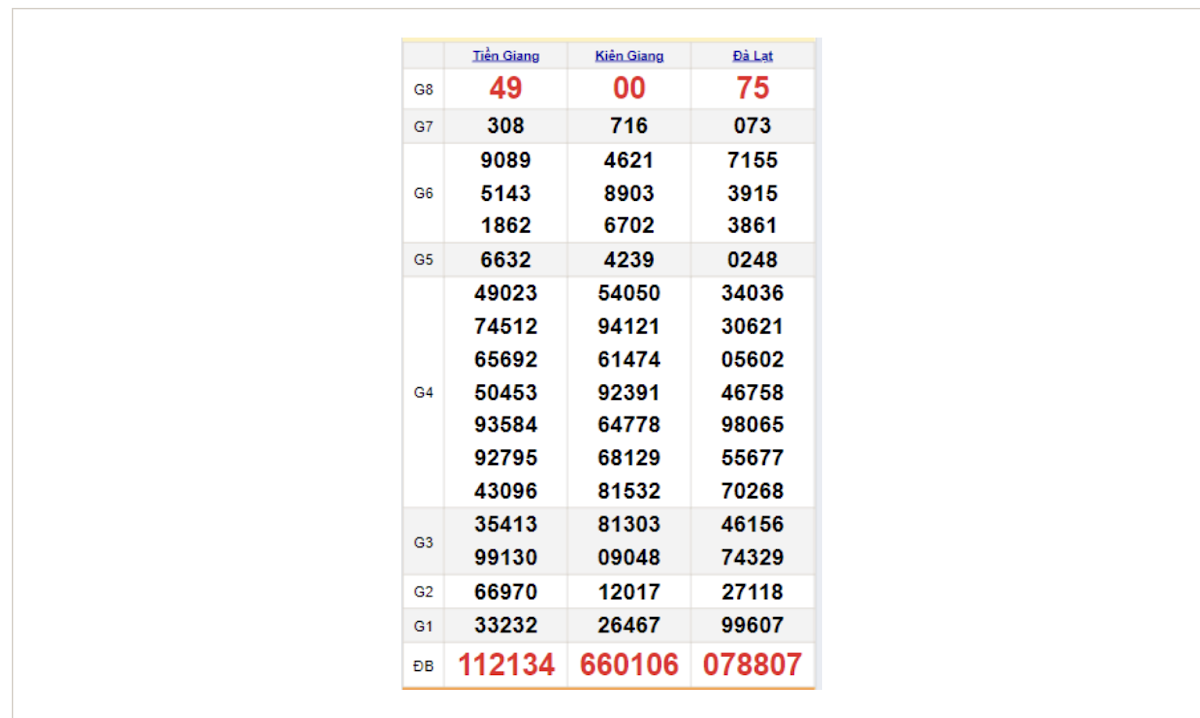Click G4 number 50453
1200x718 pixels.
pyautogui.click(x=506, y=392)
